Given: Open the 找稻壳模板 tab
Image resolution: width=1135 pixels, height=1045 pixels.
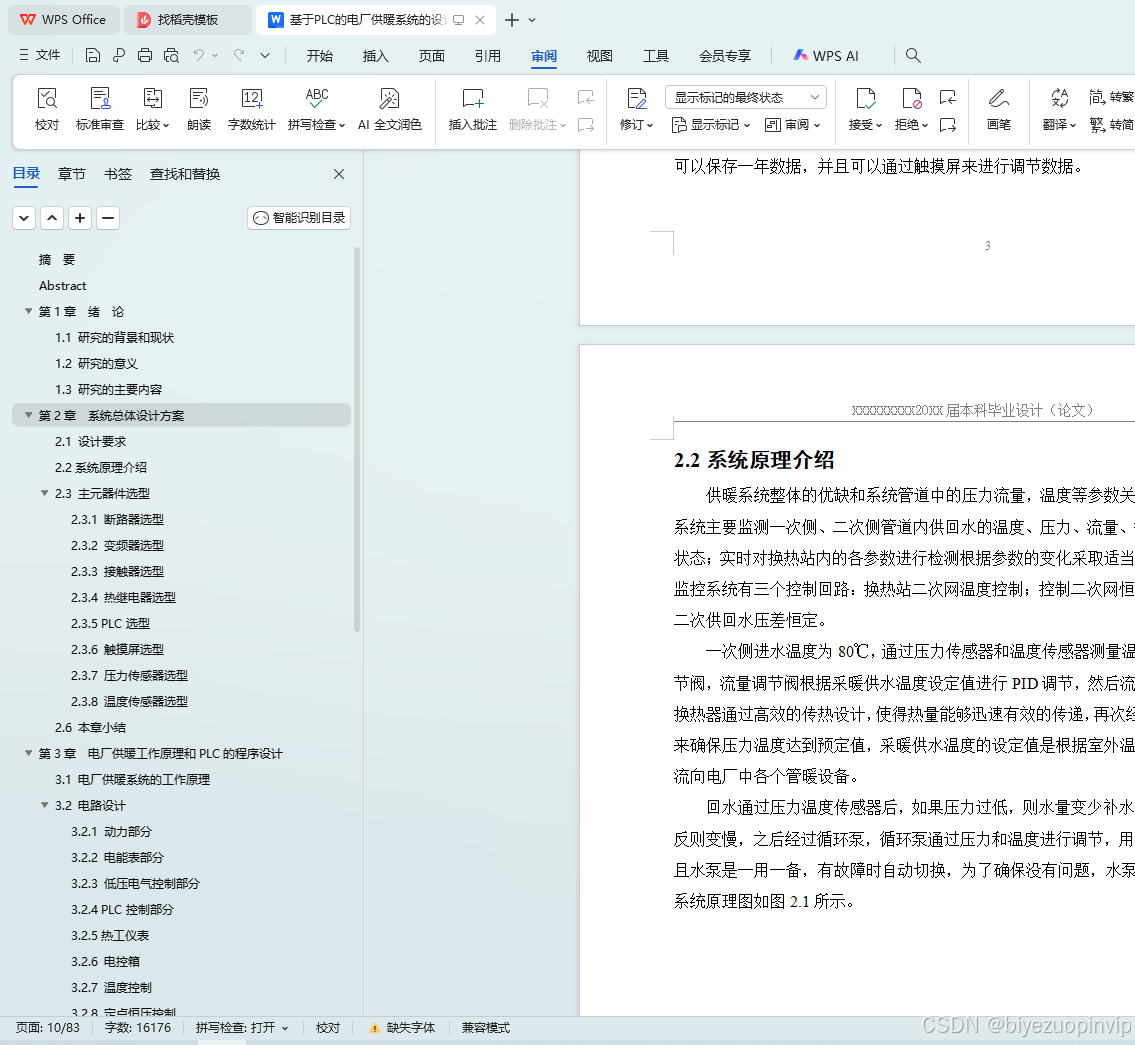Looking at the screenshot, I should (x=187, y=20).
